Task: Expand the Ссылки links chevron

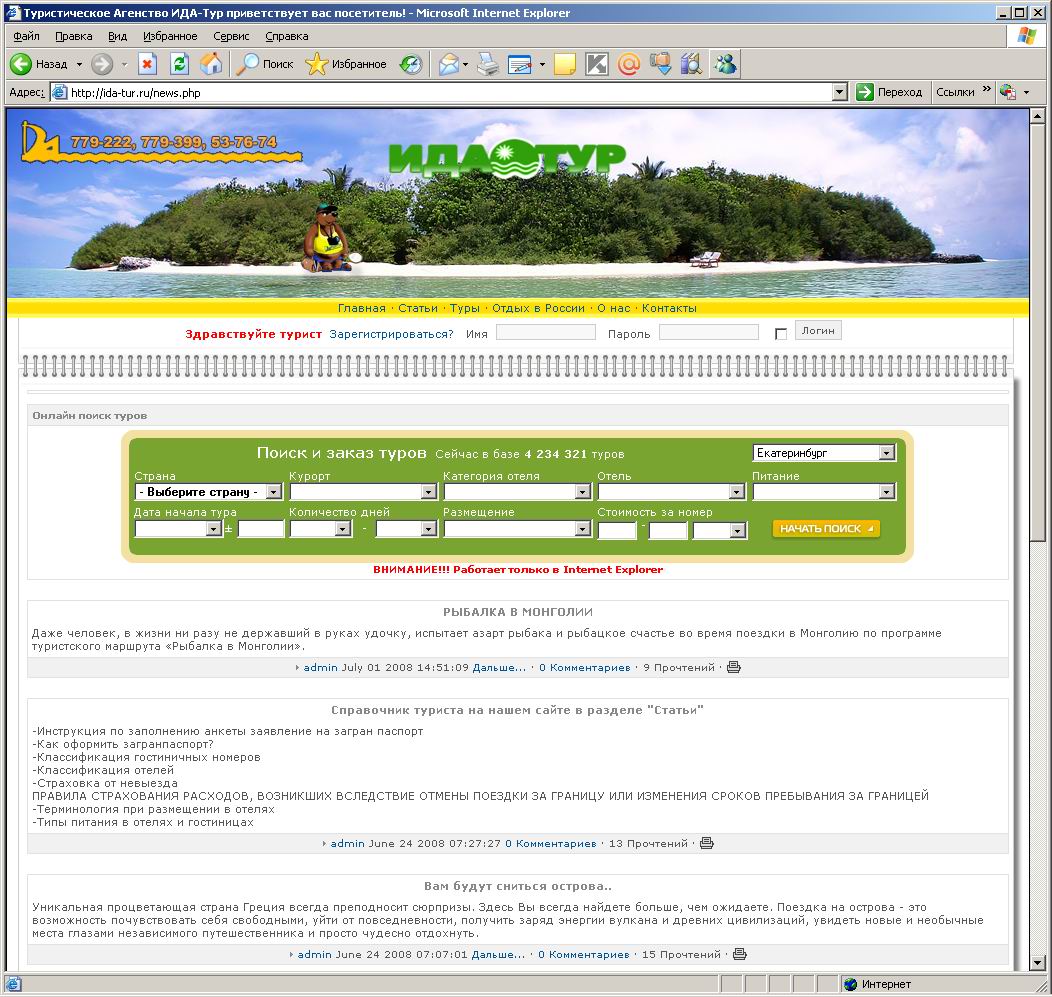Action: point(986,89)
